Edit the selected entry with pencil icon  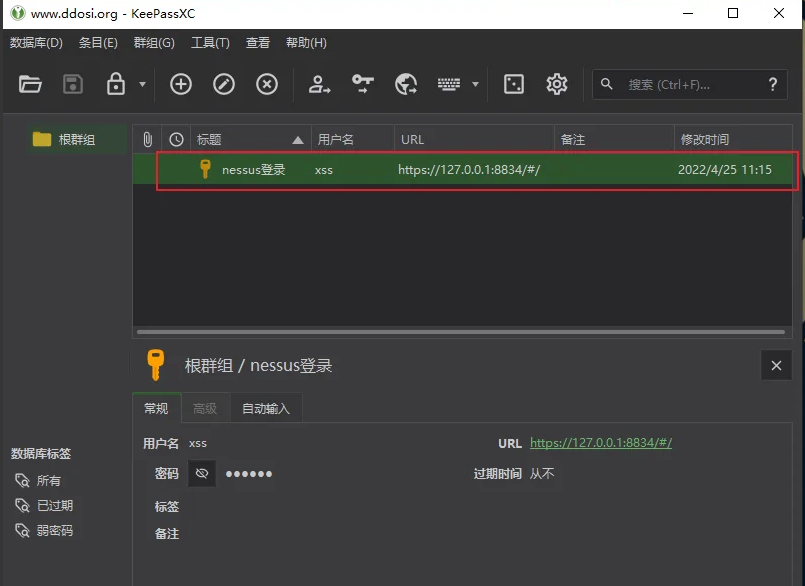coord(224,84)
